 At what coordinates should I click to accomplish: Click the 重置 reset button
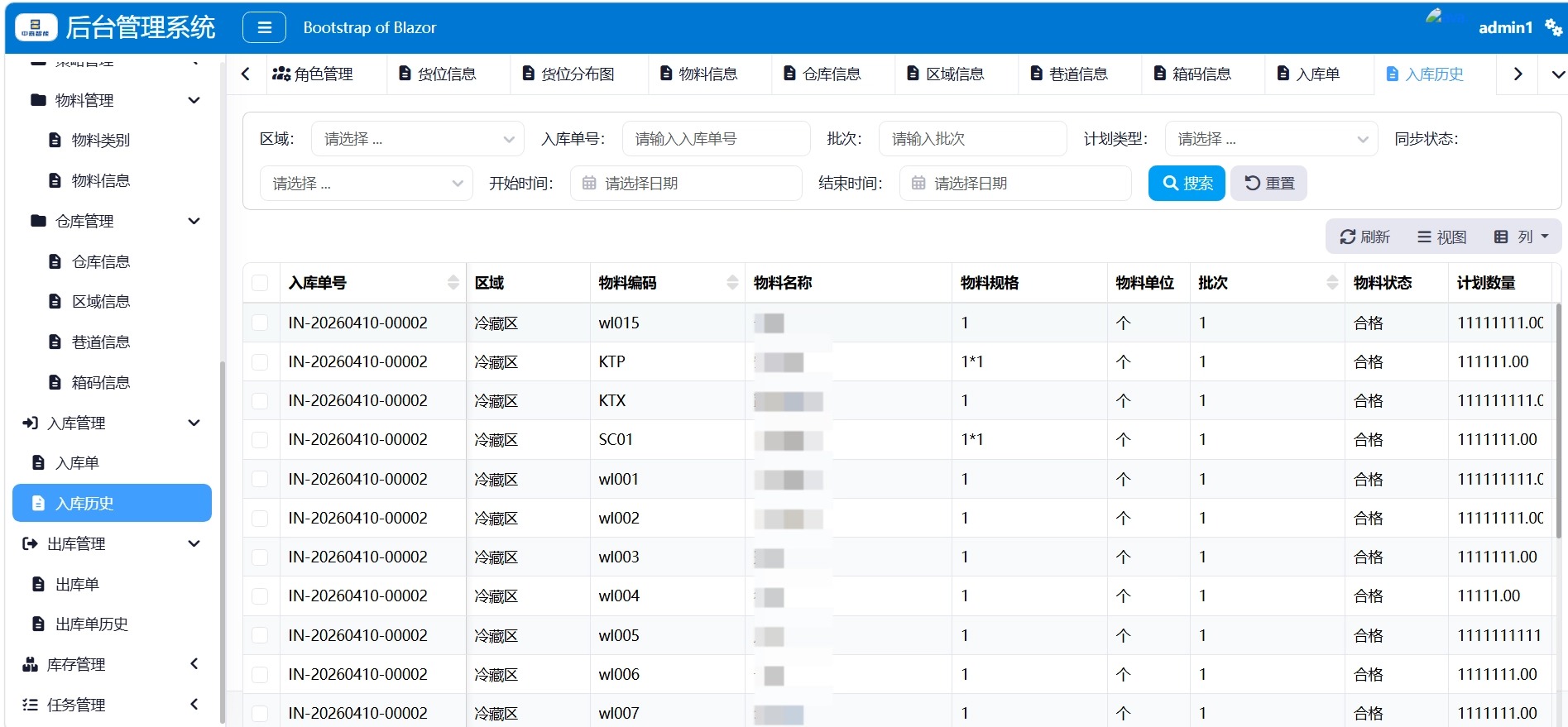pos(1268,183)
